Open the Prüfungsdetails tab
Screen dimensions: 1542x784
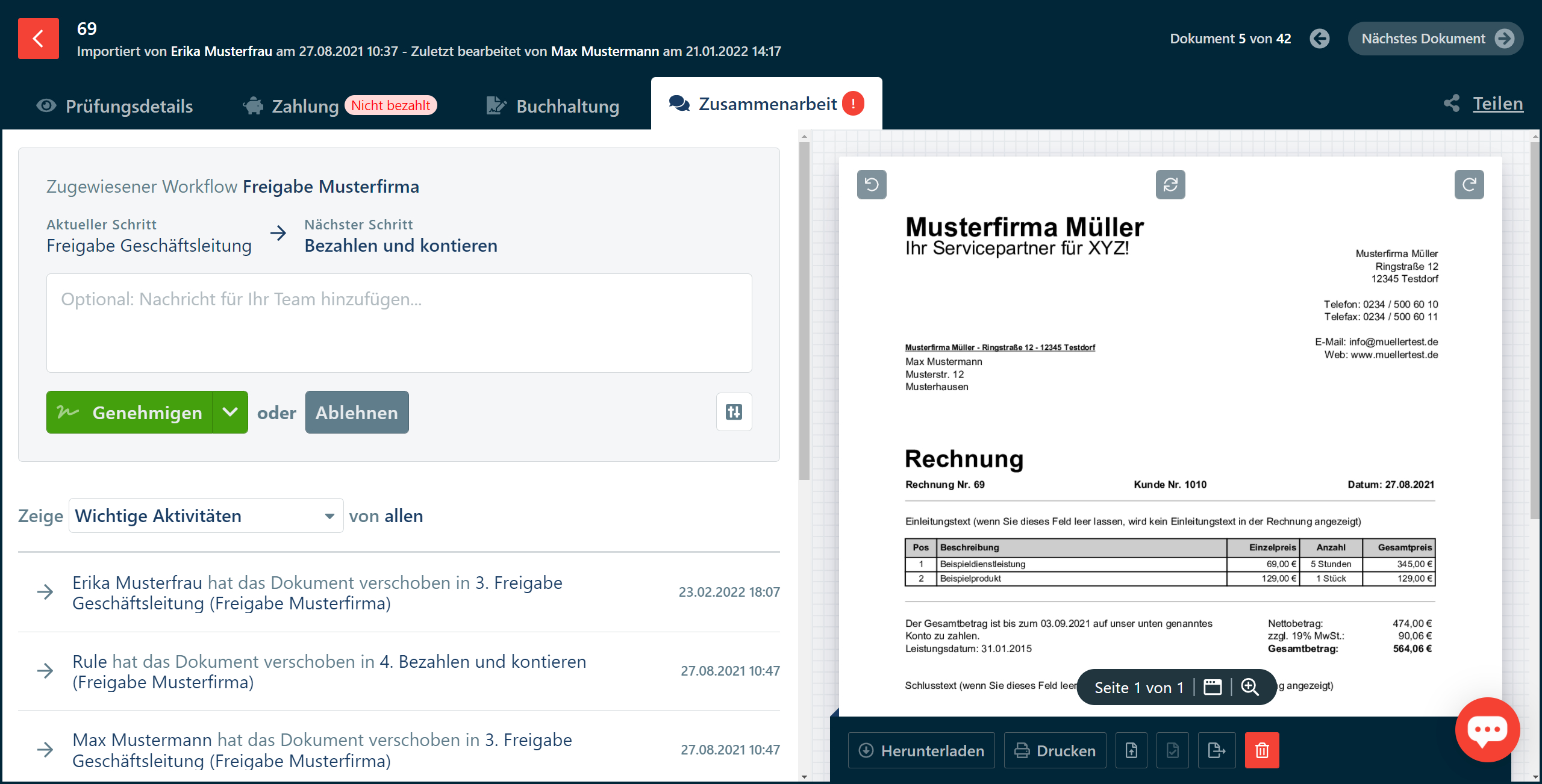[x=114, y=106]
